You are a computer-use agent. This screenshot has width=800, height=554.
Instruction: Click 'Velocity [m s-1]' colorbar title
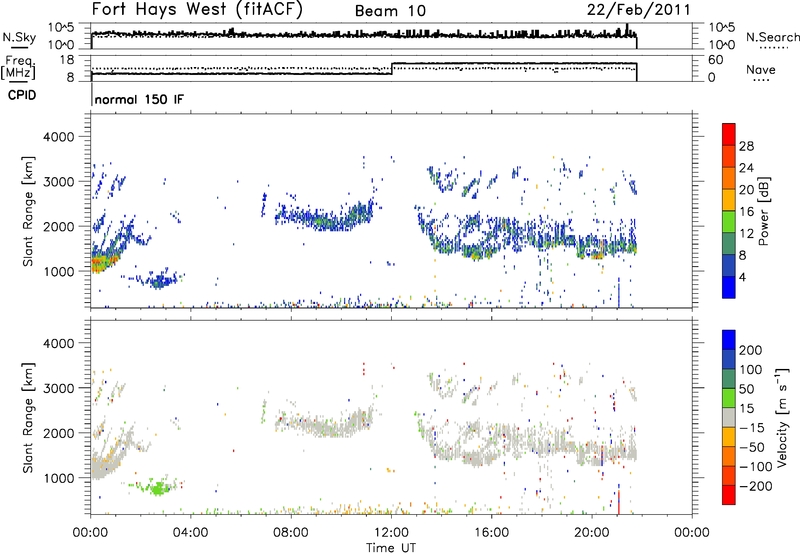[782, 417]
